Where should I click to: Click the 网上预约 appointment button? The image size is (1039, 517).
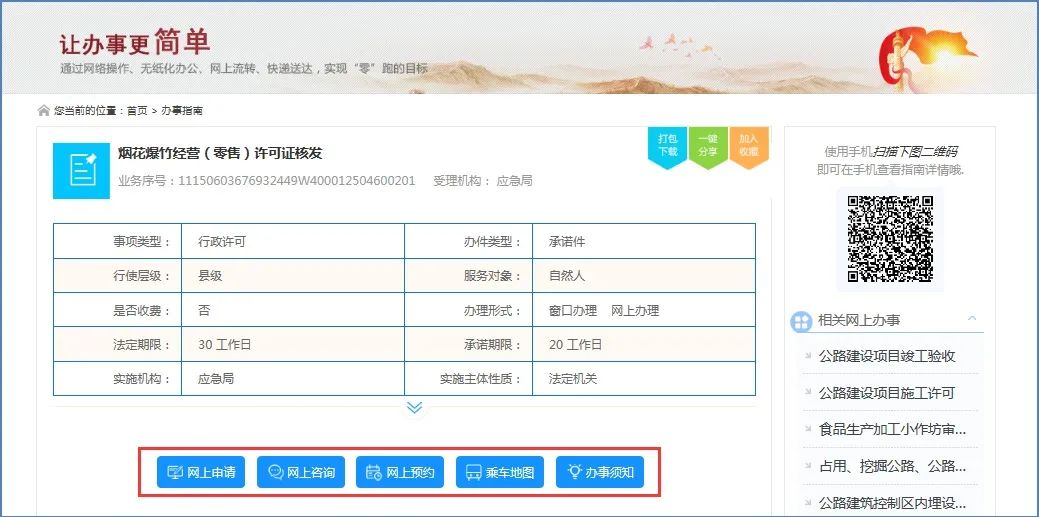(x=400, y=472)
